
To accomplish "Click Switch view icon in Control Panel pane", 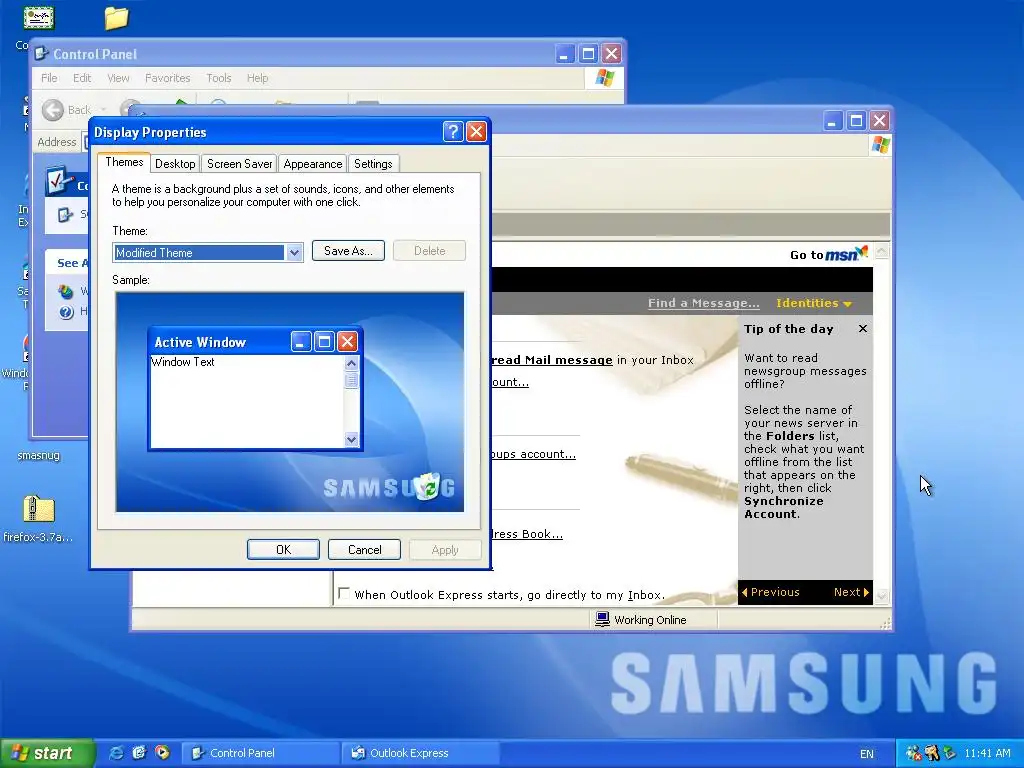I will click(x=65, y=214).
